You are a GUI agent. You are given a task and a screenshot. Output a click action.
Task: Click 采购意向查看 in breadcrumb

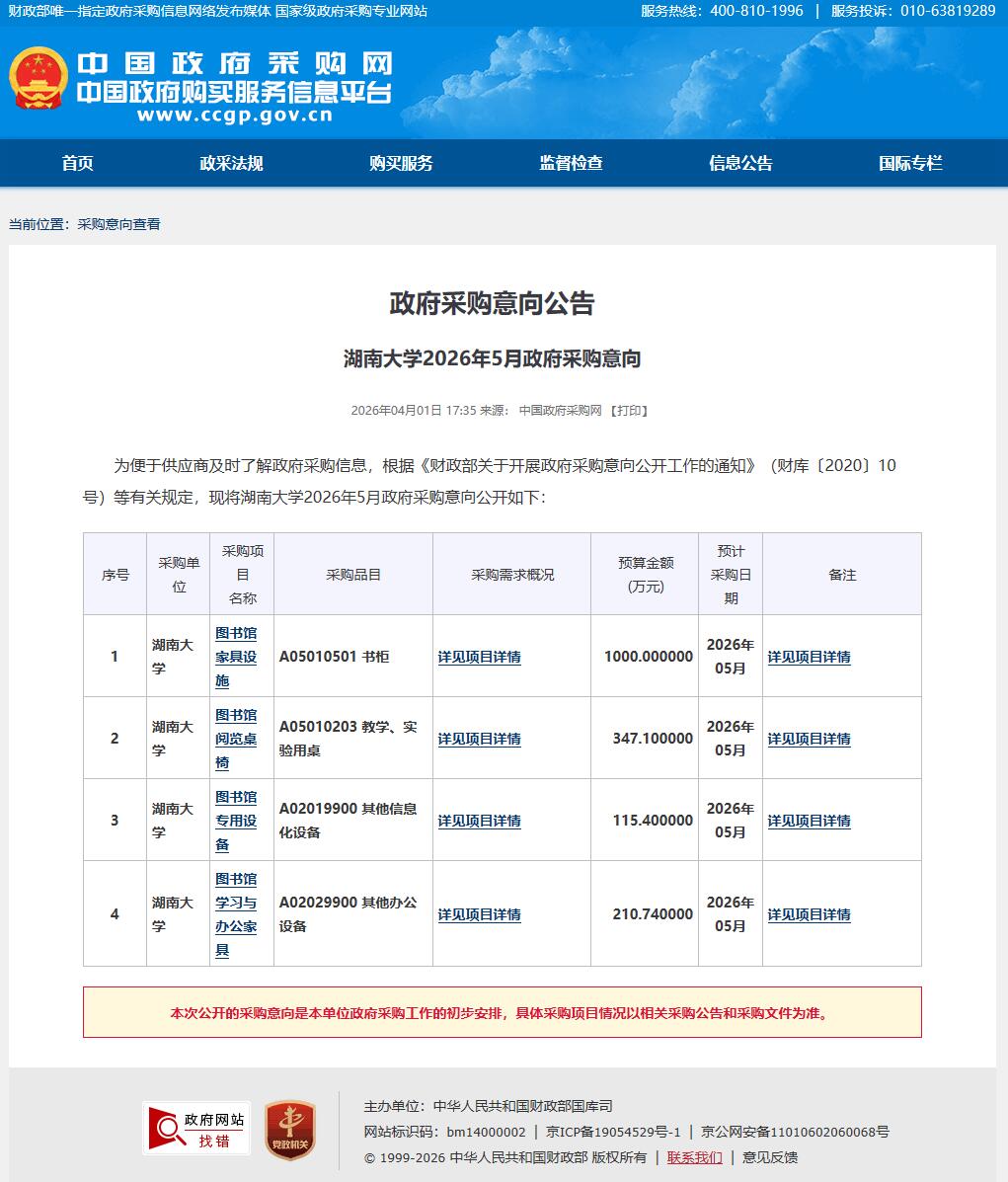click(x=118, y=224)
